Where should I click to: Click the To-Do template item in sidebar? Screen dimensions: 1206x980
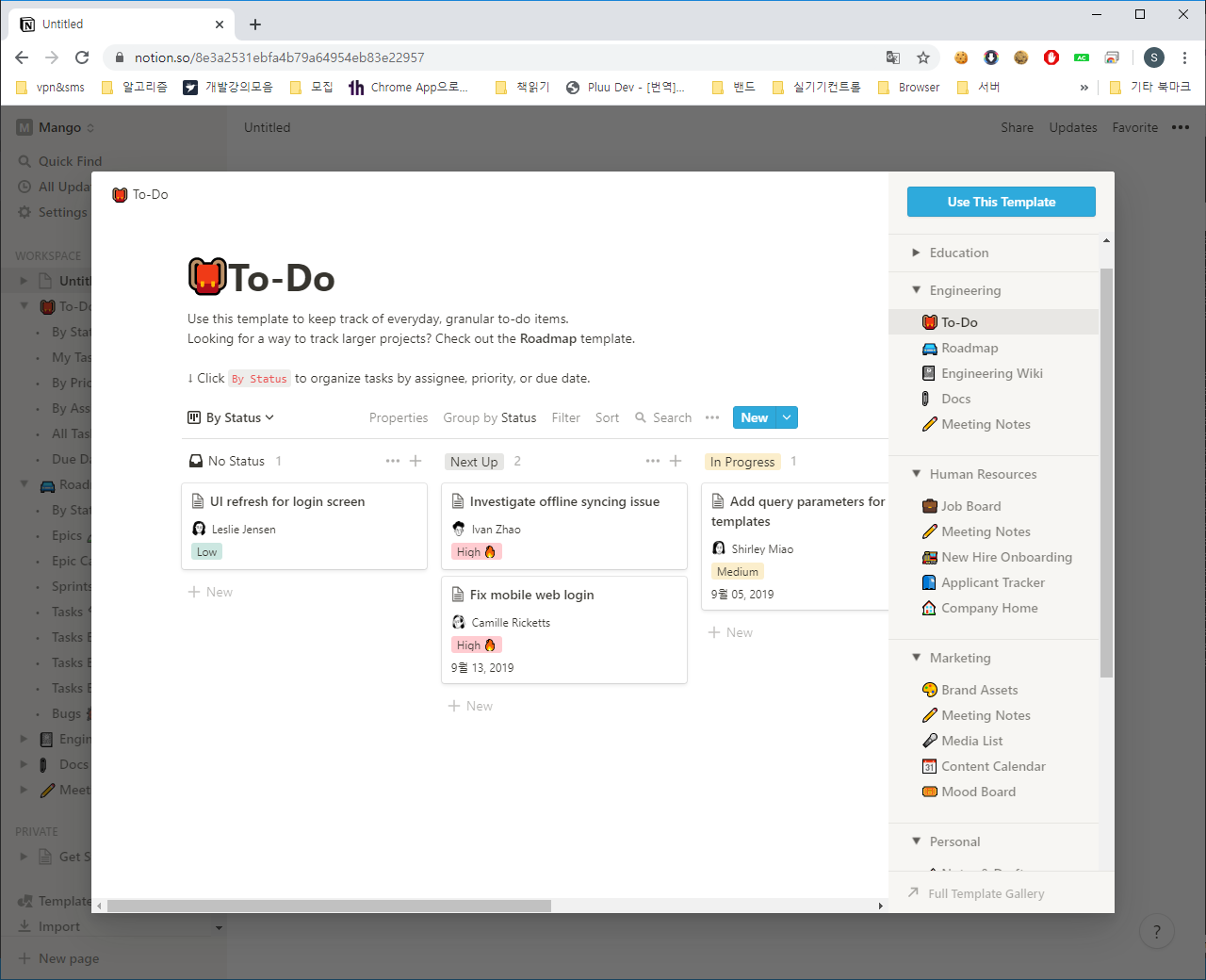994,322
